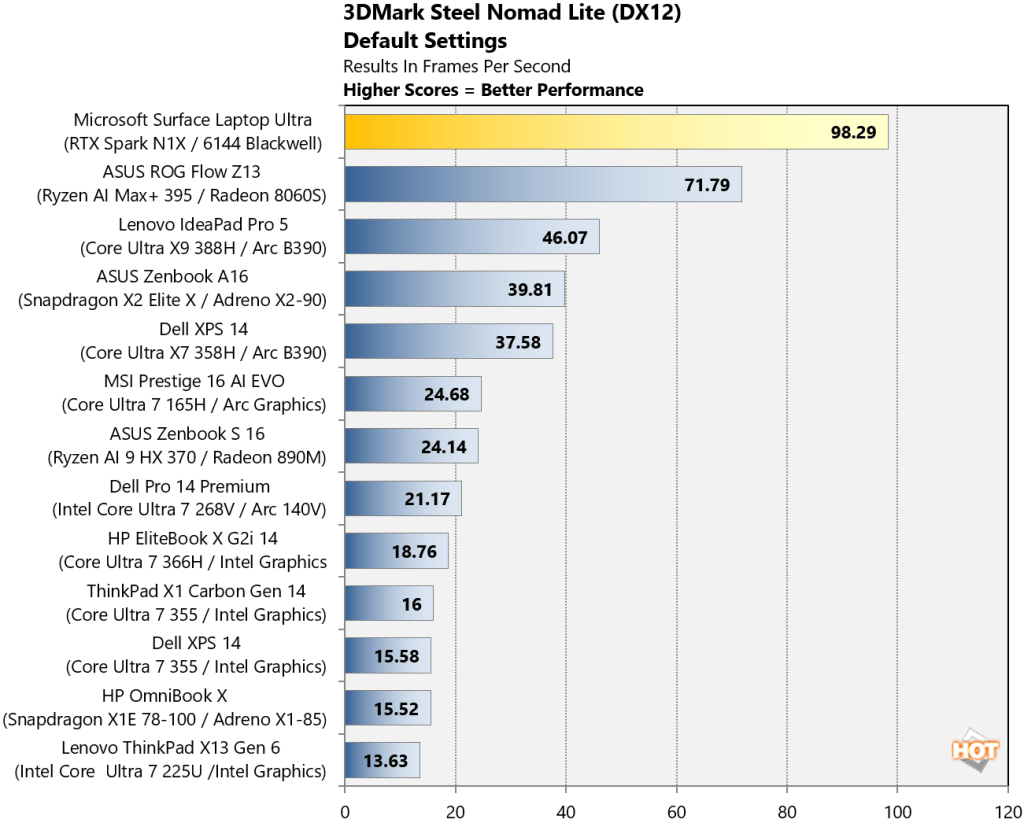Click the Microsoft Surface Laptop Ultra bar
The height and width of the screenshot is (823, 1024).
[x=616, y=132]
